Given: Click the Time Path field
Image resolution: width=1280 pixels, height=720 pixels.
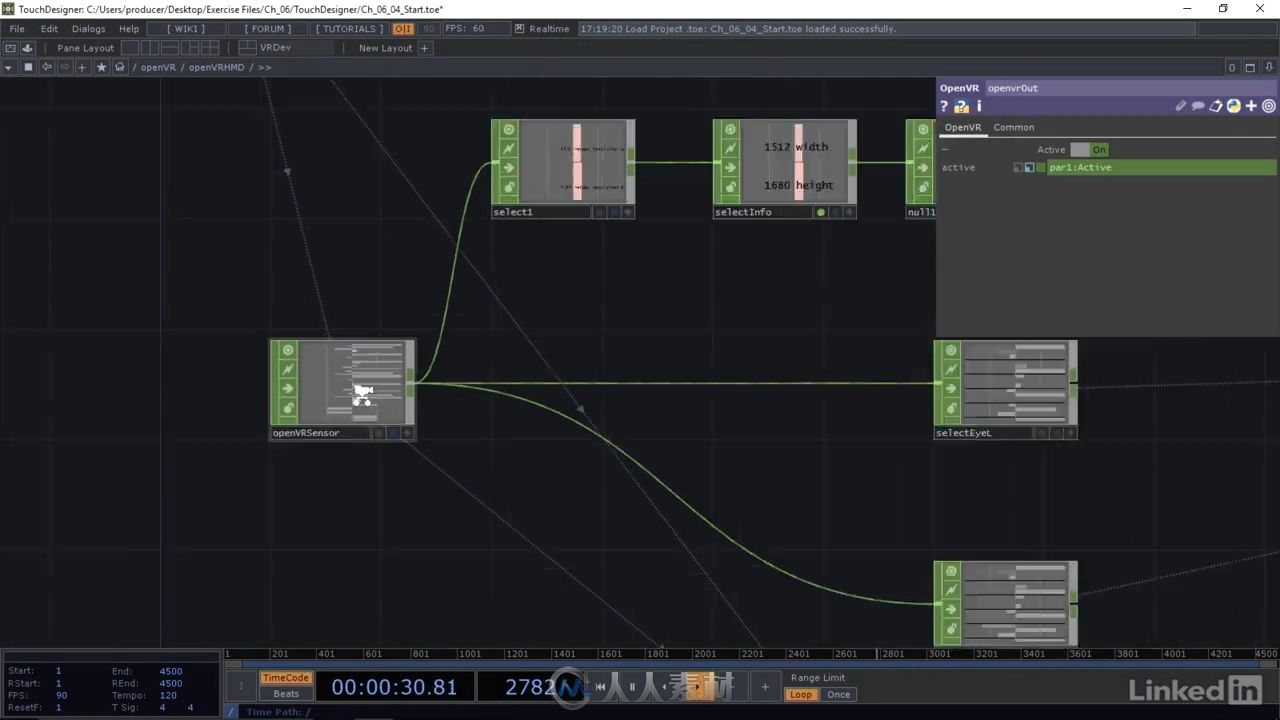Looking at the screenshot, I should 279,712.
